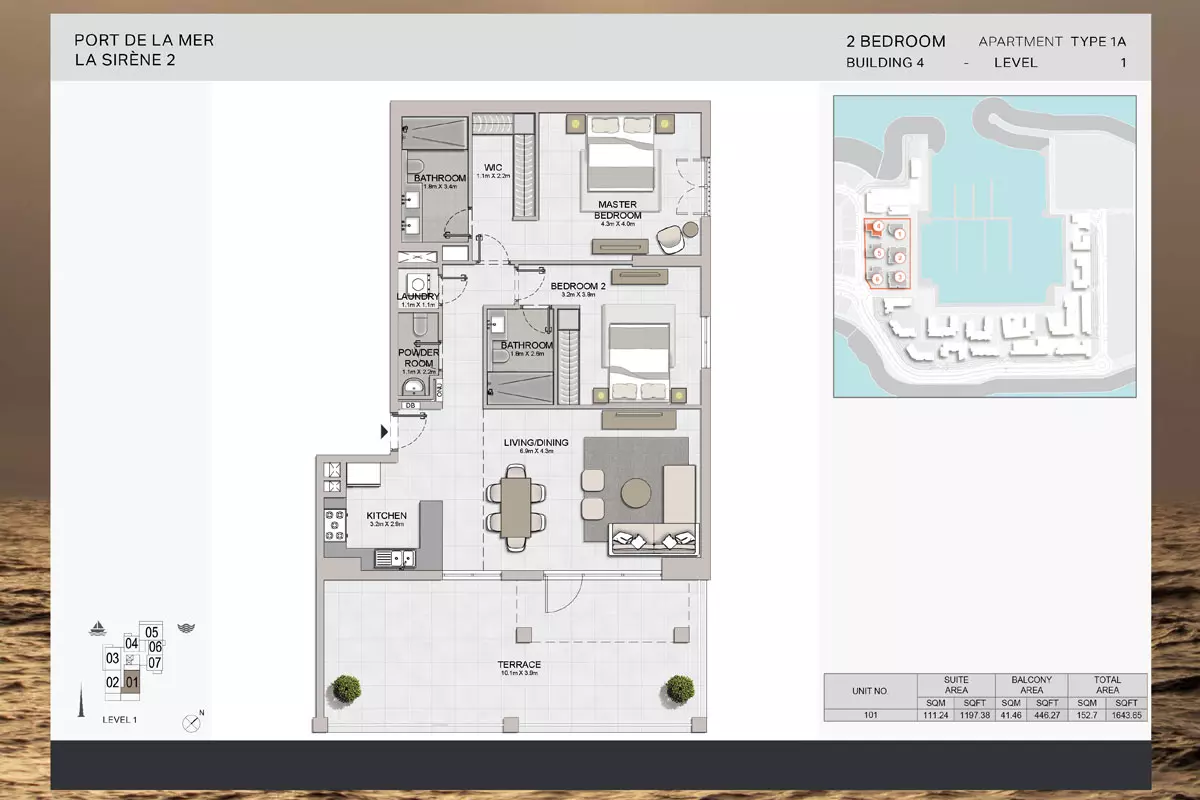Viewport: 1200px width, 800px height.
Task: Click the Powder Room label
Action: tap(421, 358)
